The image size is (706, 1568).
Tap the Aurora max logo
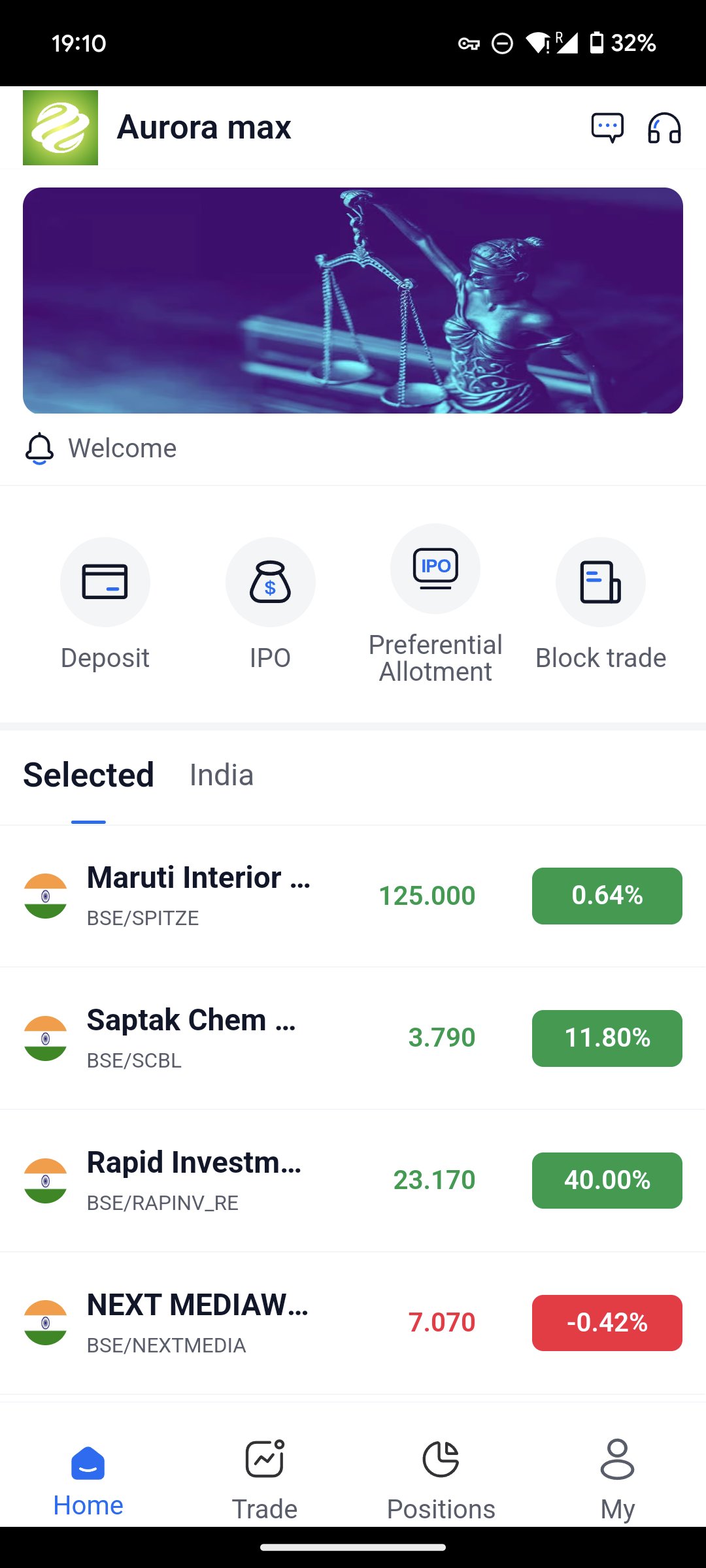60,127
